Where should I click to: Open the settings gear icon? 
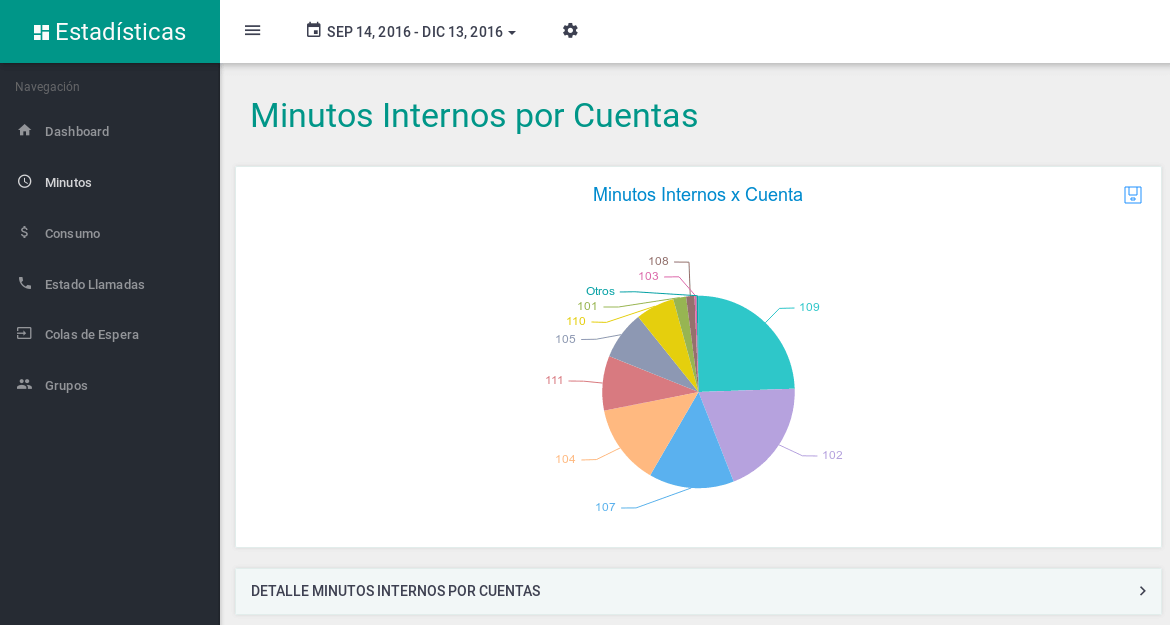[x=570, y=31]
